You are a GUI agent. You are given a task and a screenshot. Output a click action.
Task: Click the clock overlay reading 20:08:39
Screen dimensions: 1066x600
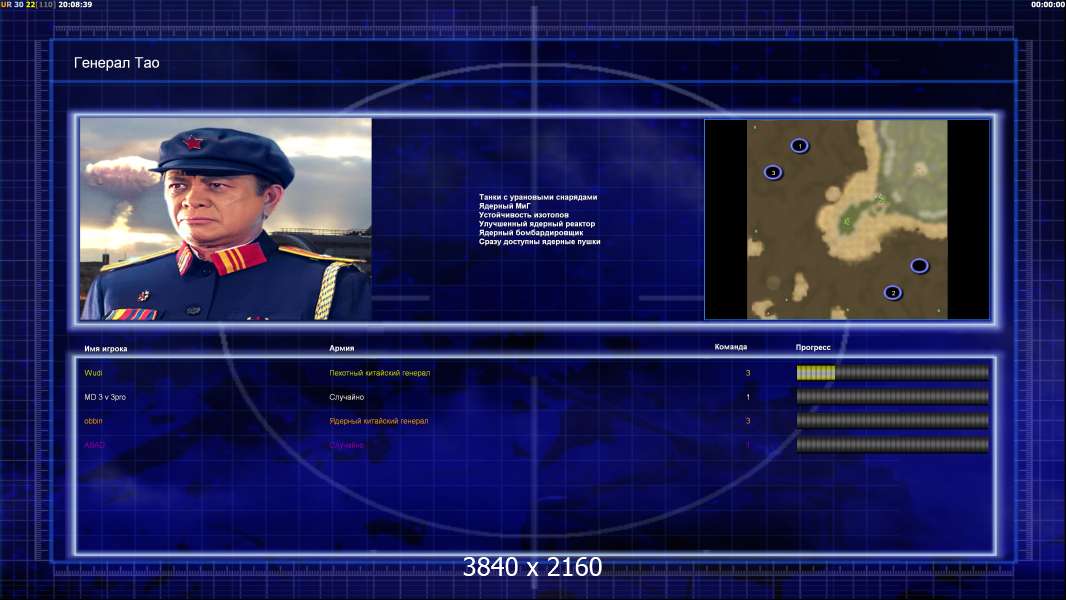tap(75, 4)
